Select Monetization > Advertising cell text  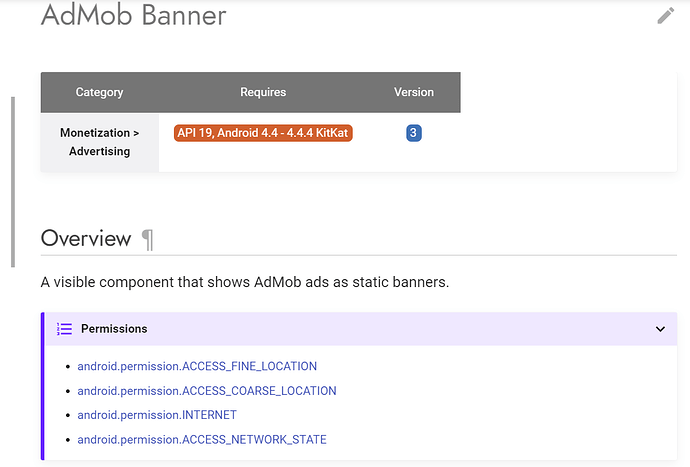coord(99,142)
